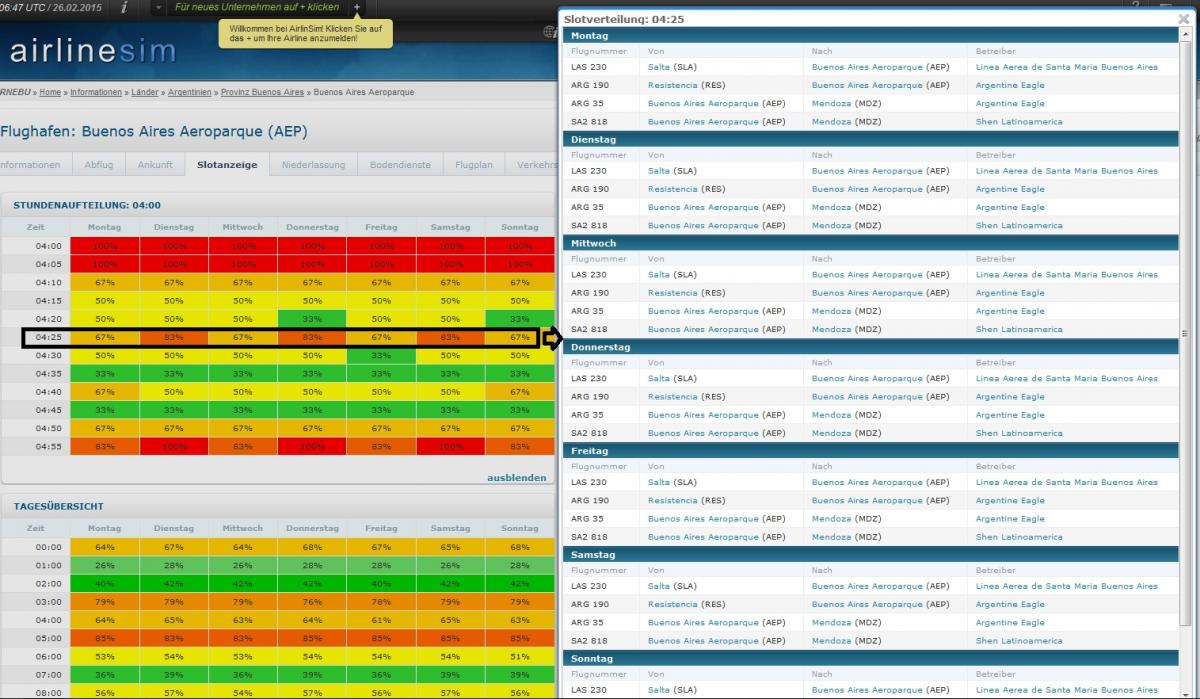
Task: Click the ausblenden link under hourly table
Action: [x=517, y=477]
